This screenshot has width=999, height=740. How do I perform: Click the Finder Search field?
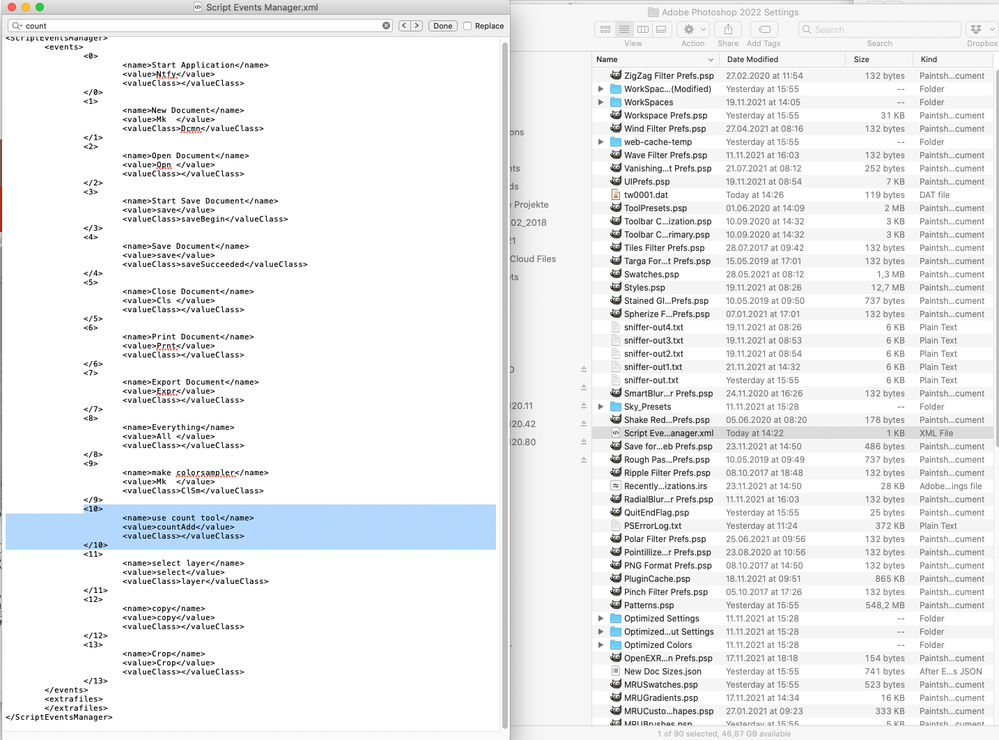(x=879, y=29)
